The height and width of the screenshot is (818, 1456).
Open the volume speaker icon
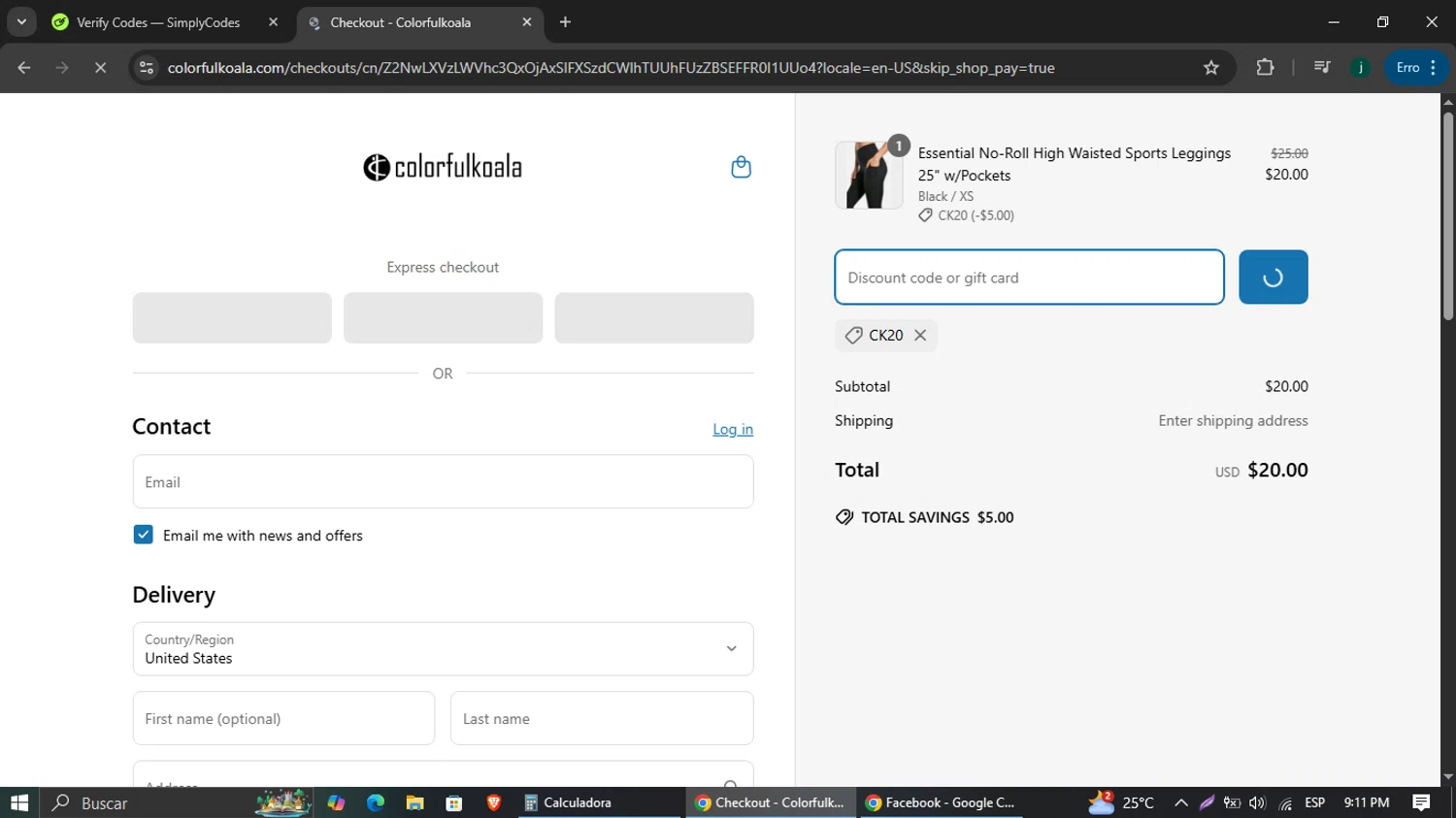point(1258,802)
